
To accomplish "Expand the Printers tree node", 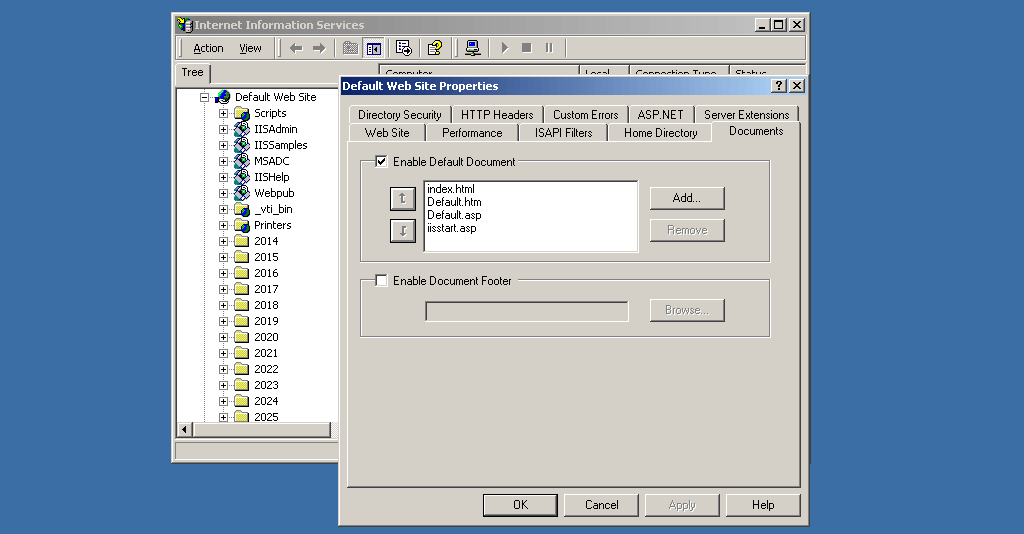I will 223,225.
